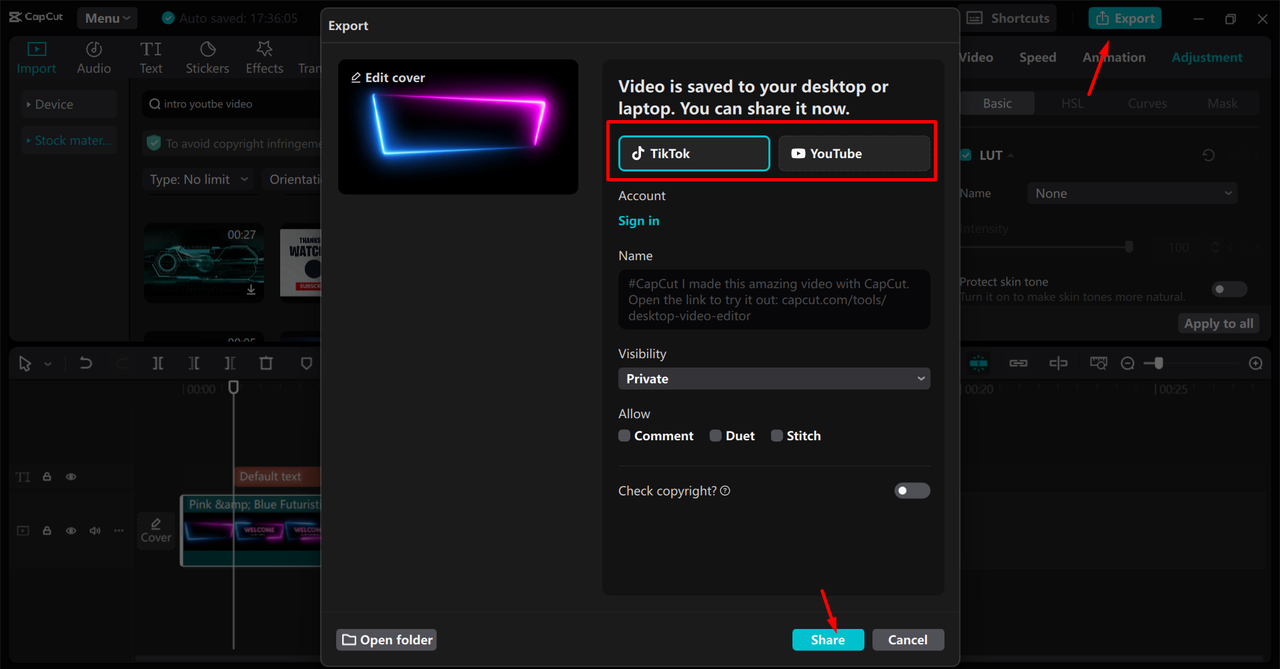Click the Shortcuts keyboard button
This screenshot has width=1280, height=669.
click(x=1007, y=18)
